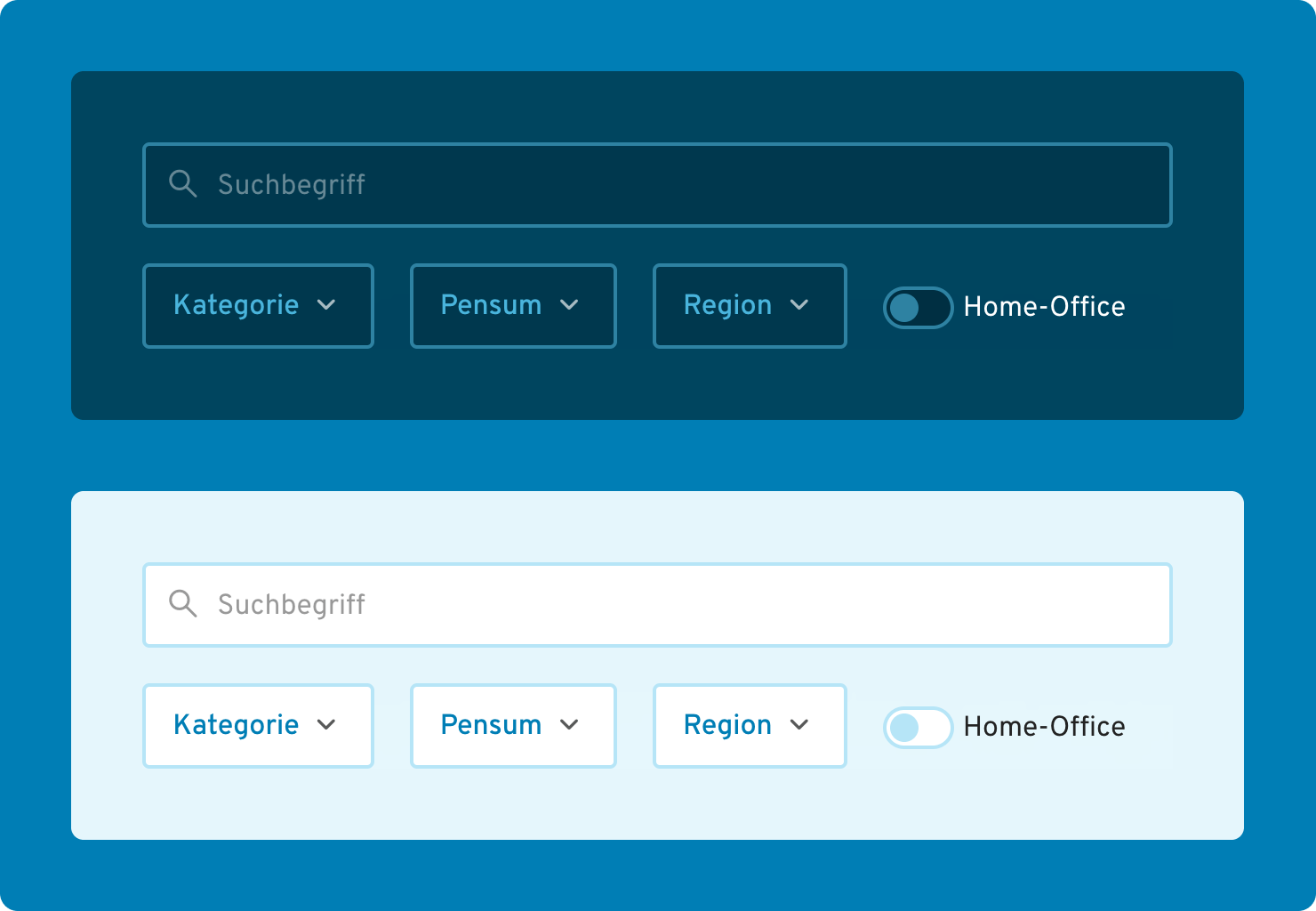1316x911 pixels.
Task: Click the chevron next to dark Kategorie
Action: click(x=326, y=305)
